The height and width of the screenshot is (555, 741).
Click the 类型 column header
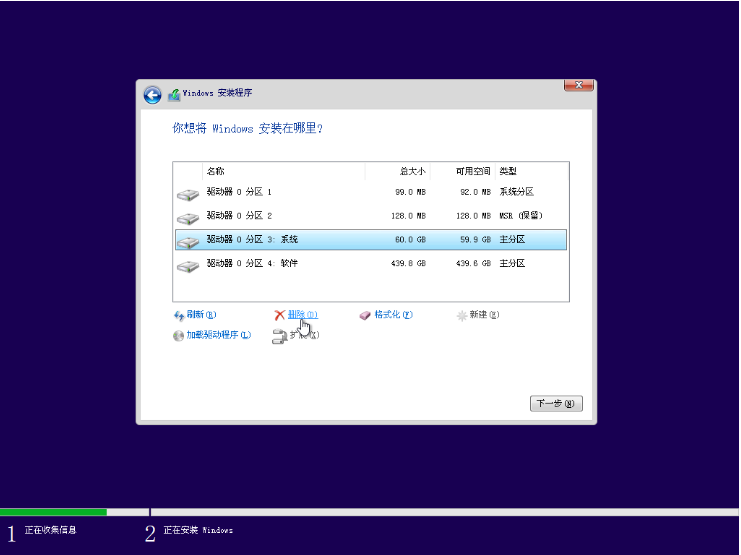click(x=532, y=171)
